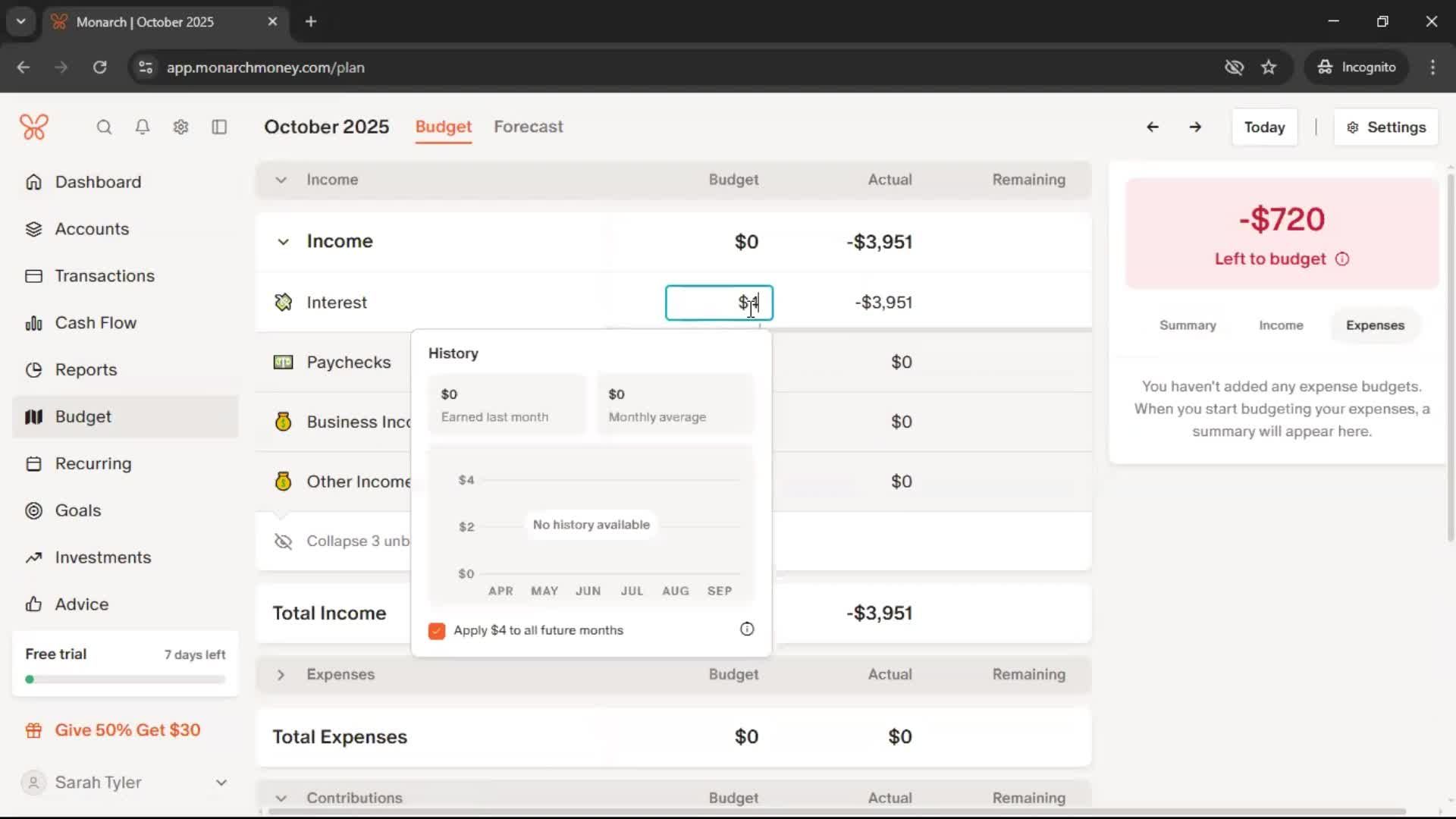Screen dimensions: 1456x819
Task: Collapse the Income group chevron
Action: point(283,242)
